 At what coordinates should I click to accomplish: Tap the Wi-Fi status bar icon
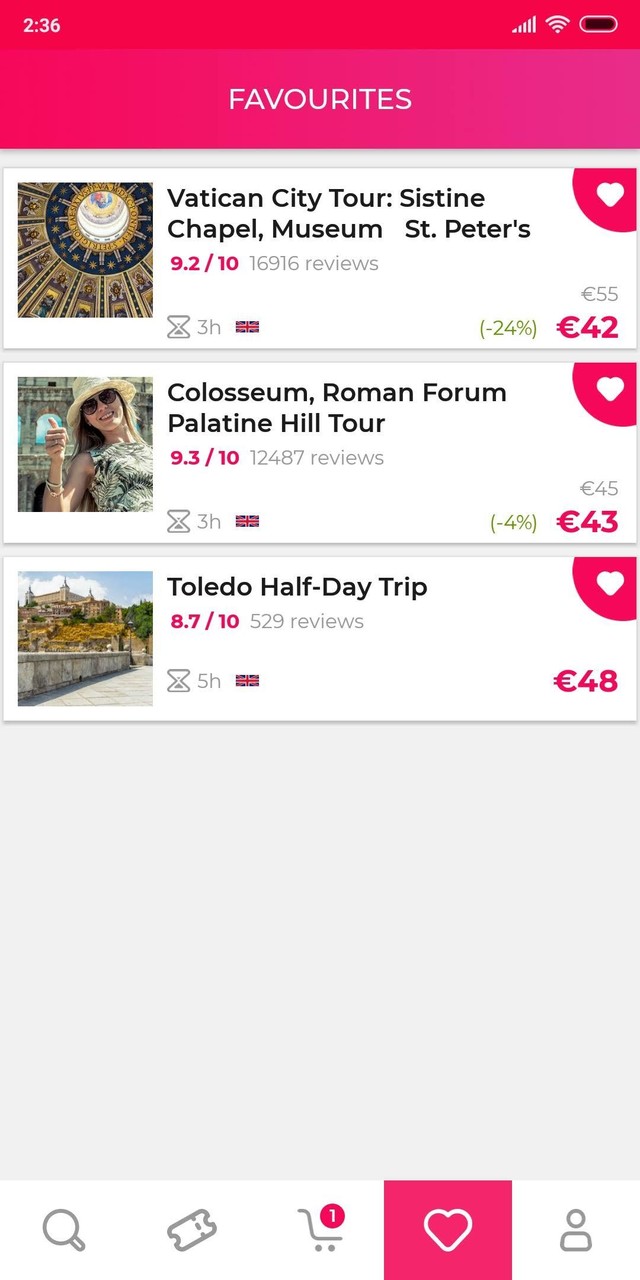[x=558, y=25]
